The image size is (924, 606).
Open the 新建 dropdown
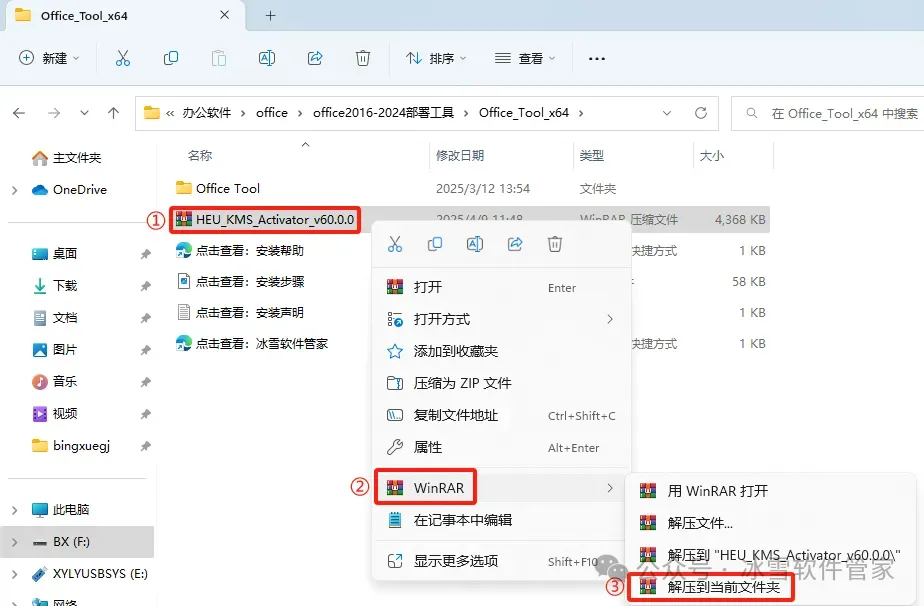50,58
